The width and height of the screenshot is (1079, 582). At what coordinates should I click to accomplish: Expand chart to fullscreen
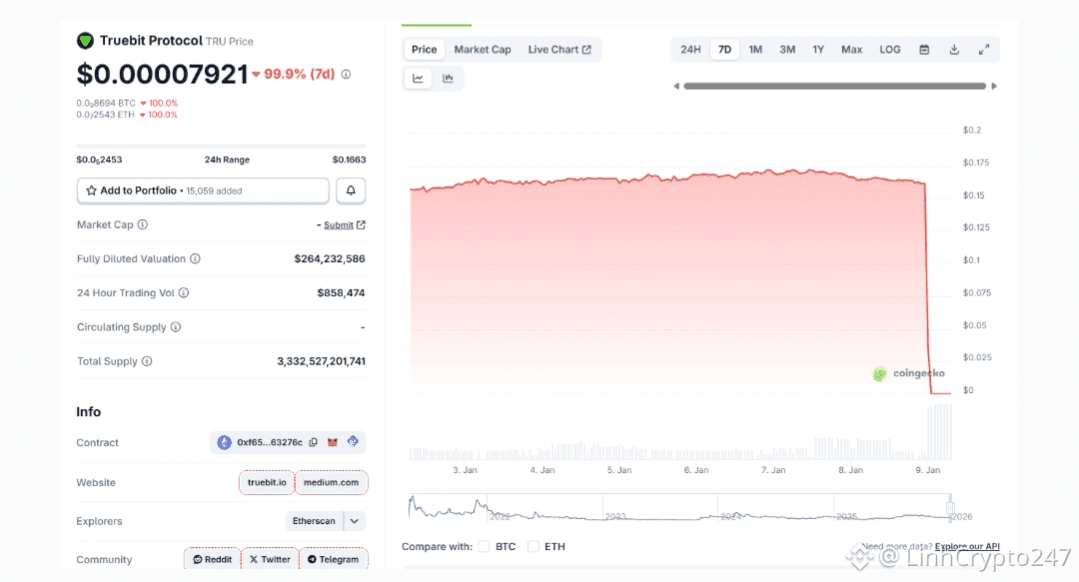[983, 49]
